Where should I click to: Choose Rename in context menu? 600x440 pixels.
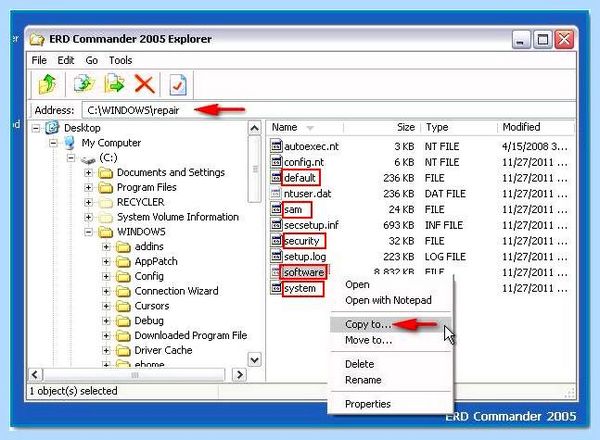pyautogui.click(x=390, y=380)
